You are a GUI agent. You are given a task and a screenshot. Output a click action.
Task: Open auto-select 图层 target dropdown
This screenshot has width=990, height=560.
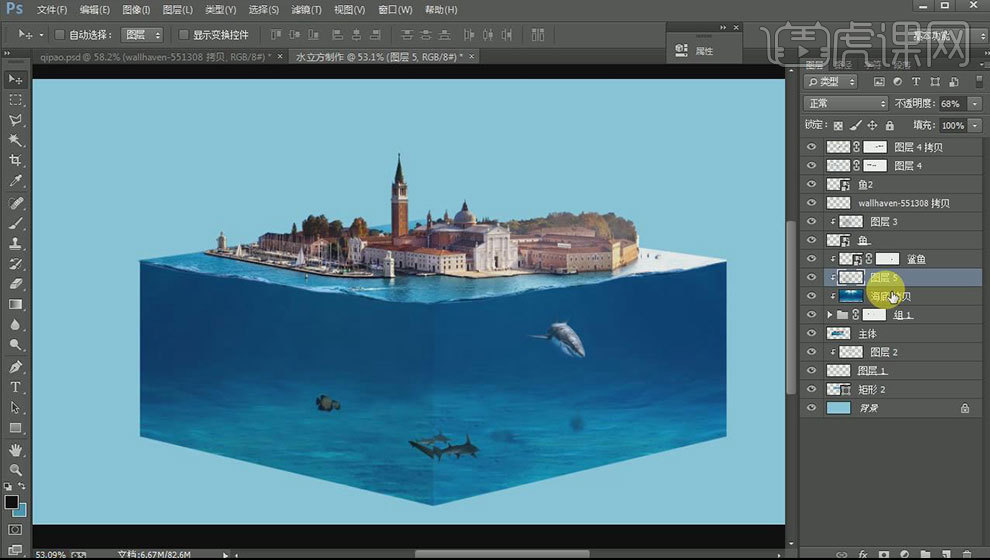tap(142, 34)
